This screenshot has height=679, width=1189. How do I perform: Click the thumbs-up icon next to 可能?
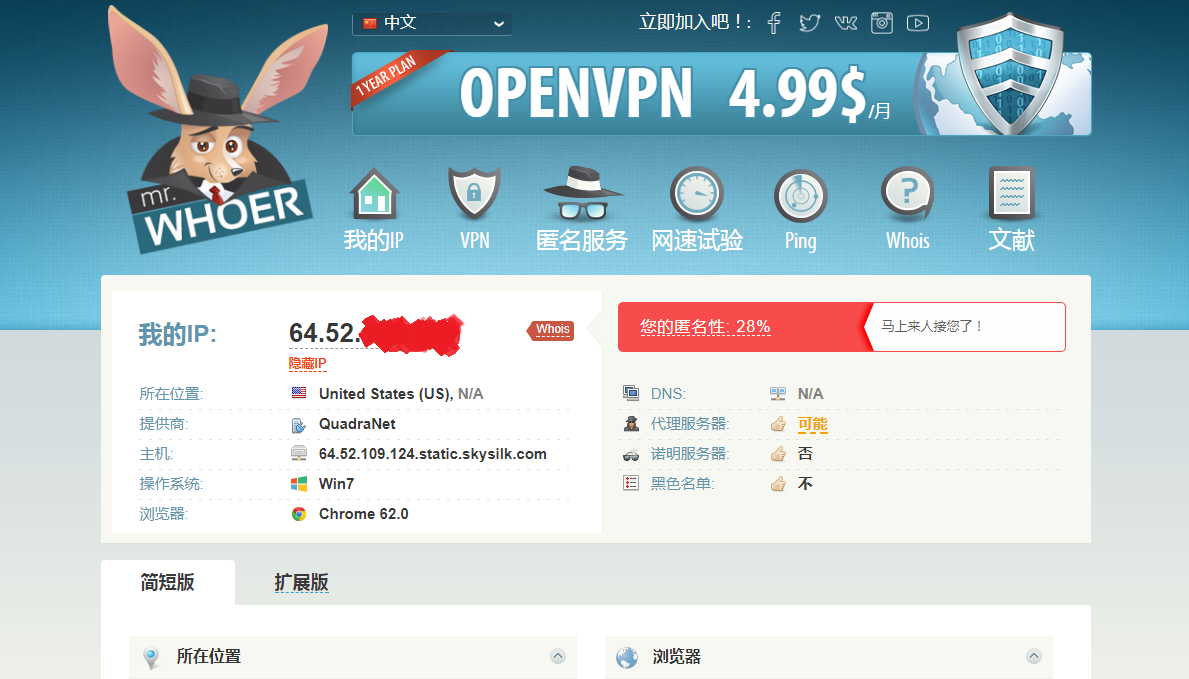point(778,423)
